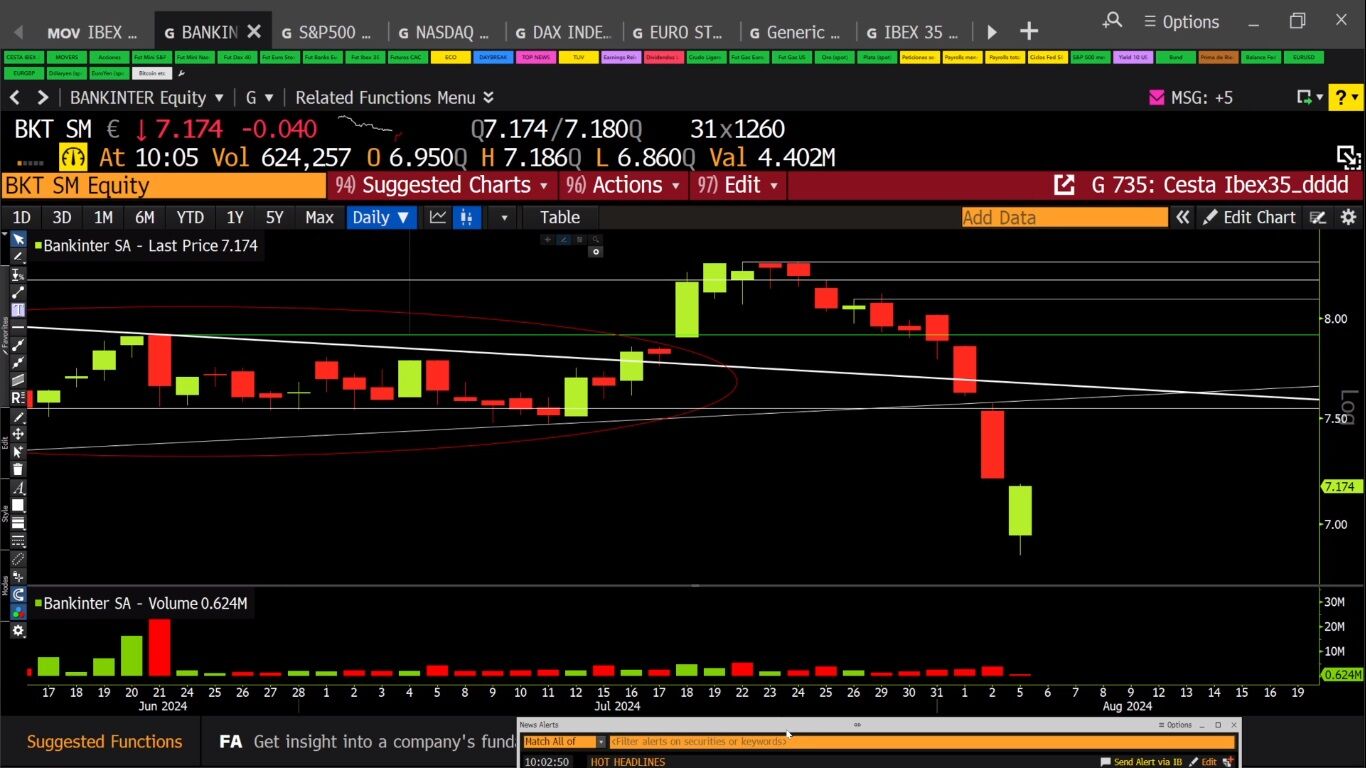Image resolution: width=1366 pixels, height=768 pixels.
Task: Go back with left arrow
Action: (x=15, y=97)
